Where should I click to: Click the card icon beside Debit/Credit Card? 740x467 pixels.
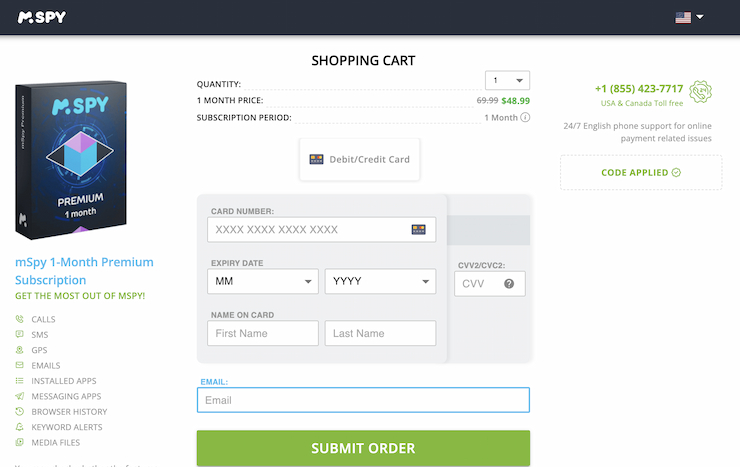click(316, 159)
